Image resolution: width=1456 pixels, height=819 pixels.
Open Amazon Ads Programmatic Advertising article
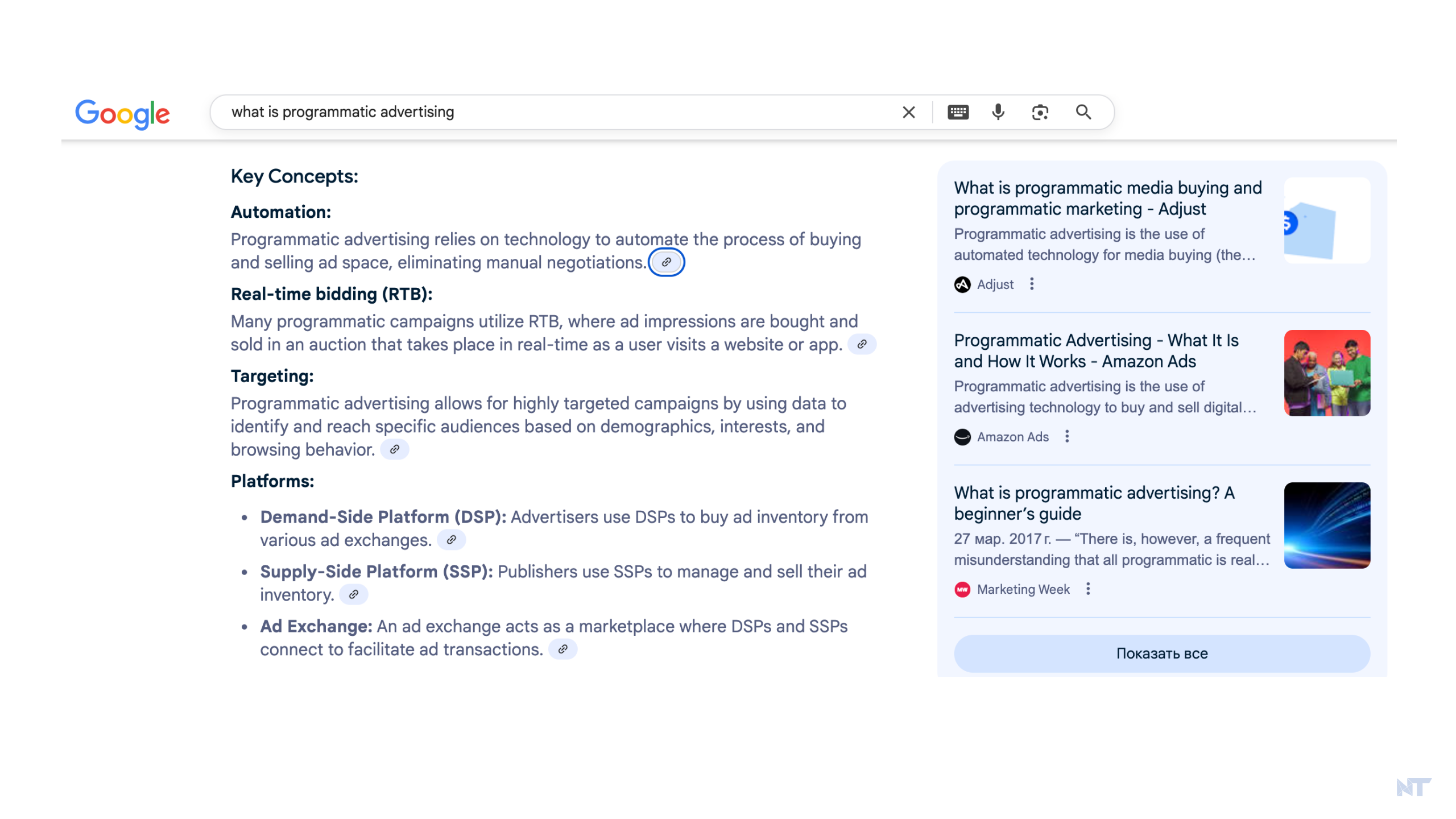(x=1095, y=351)
